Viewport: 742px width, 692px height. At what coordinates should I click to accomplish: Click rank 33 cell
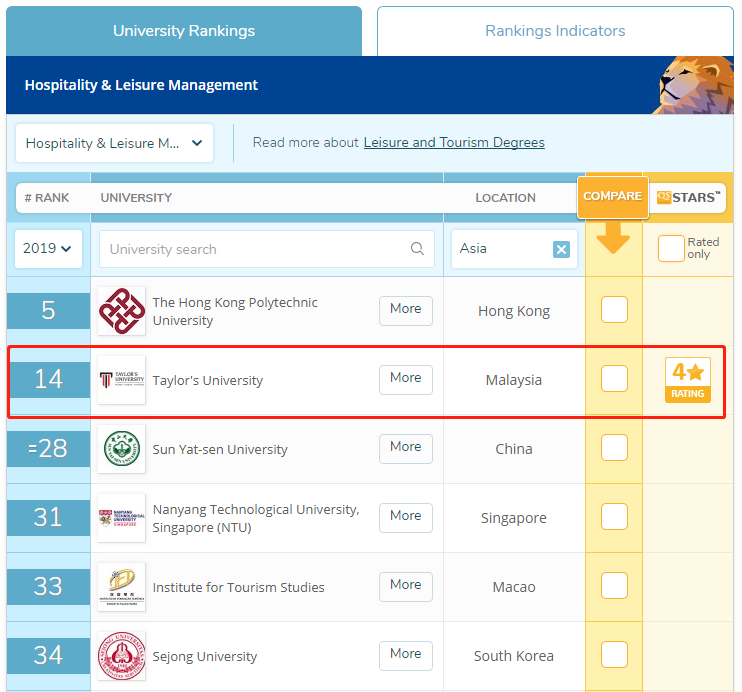[48, 586]
